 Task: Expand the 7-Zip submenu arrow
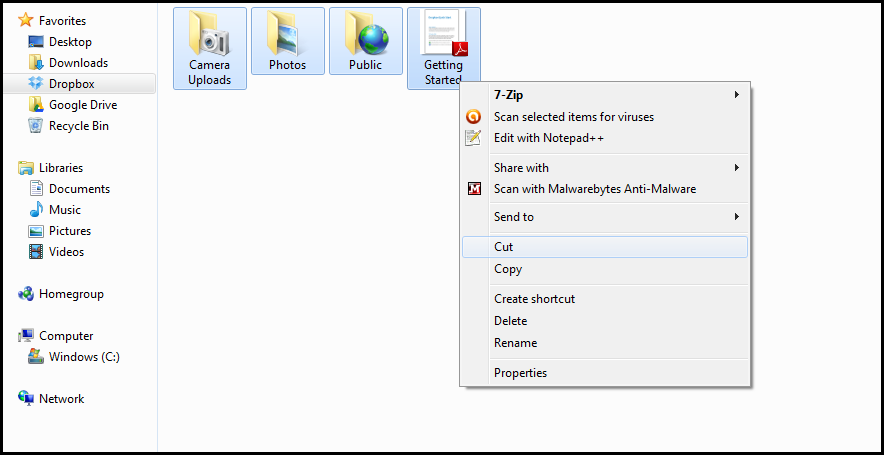[x=736, y=95]
